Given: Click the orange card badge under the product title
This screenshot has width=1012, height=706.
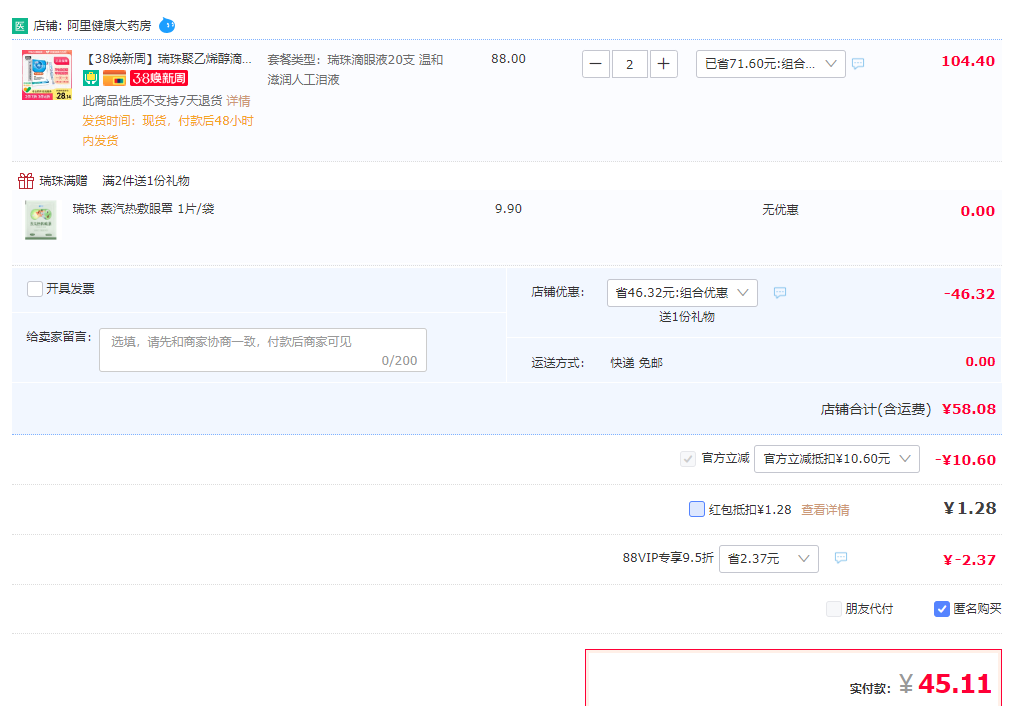Looking at the screenshot, I should (114, 79).
